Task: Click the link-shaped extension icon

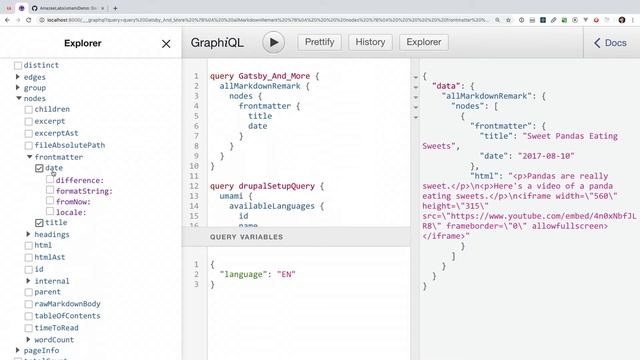Action: (553, 20)
